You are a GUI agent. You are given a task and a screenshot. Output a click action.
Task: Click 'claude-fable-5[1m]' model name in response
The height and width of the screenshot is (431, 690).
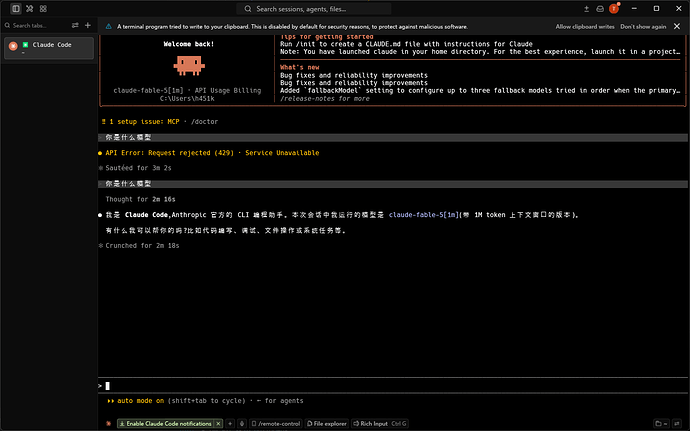pos(423,215)
